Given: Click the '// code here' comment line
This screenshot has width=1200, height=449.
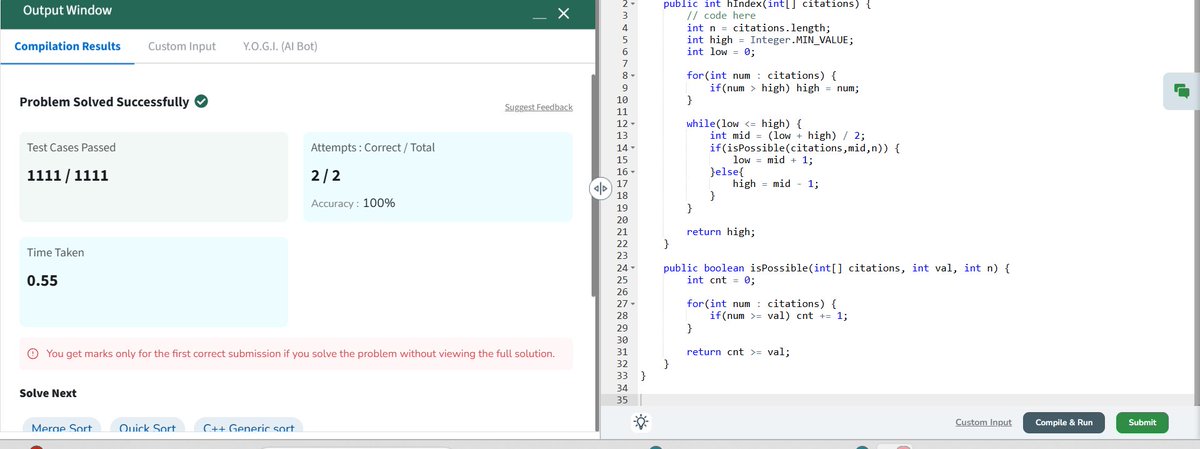Looking at the screenshot, I should pos(721,16).
